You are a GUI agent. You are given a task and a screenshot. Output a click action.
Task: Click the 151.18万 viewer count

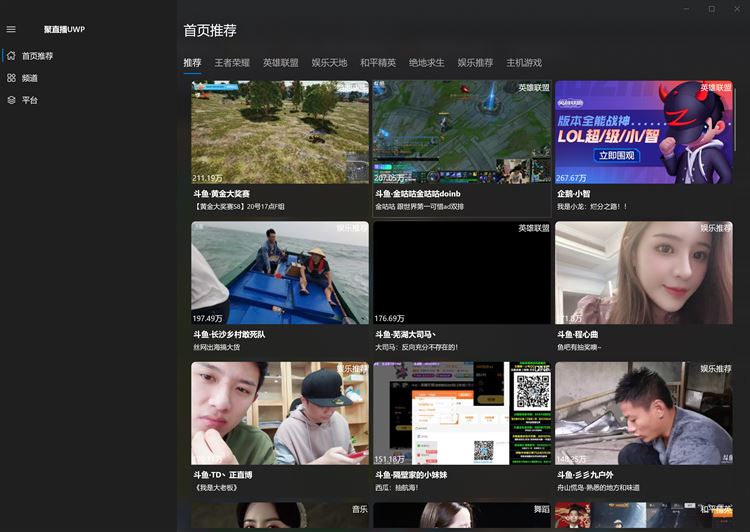coord(389,459)
